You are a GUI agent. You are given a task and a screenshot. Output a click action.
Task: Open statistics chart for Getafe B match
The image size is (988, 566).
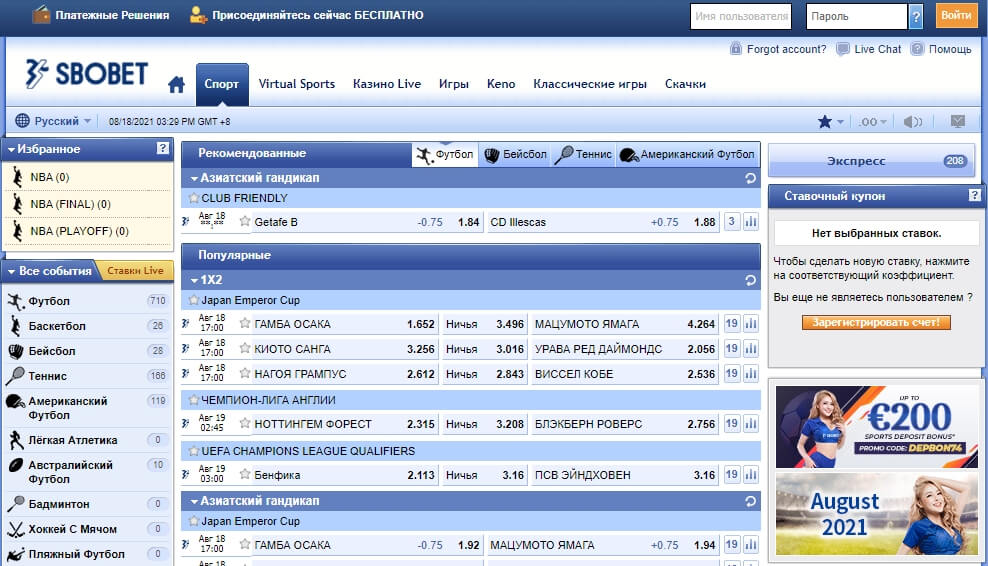(x=751, y=222)
